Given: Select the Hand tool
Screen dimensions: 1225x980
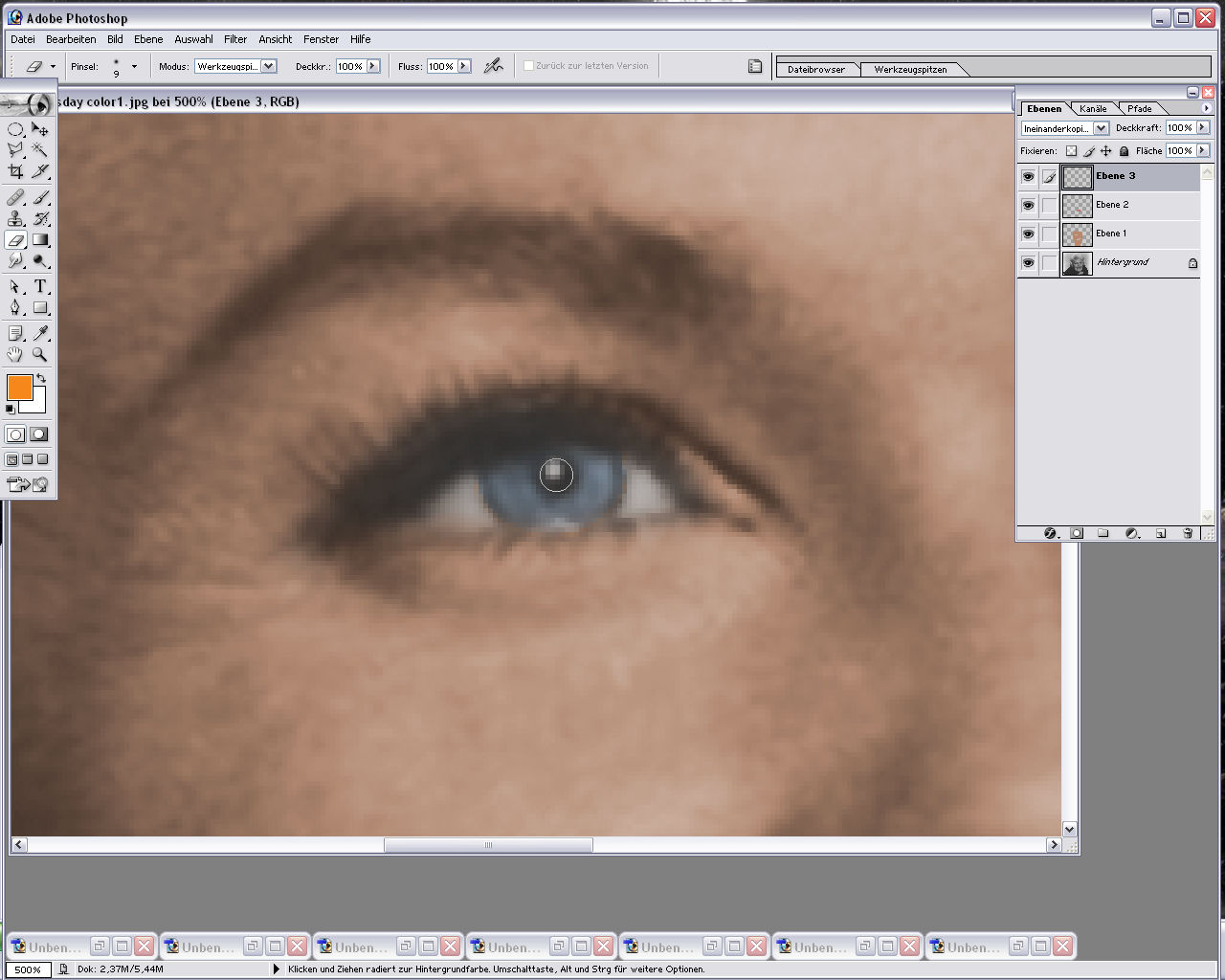Looking at the screenshot, I should point(15,354).
